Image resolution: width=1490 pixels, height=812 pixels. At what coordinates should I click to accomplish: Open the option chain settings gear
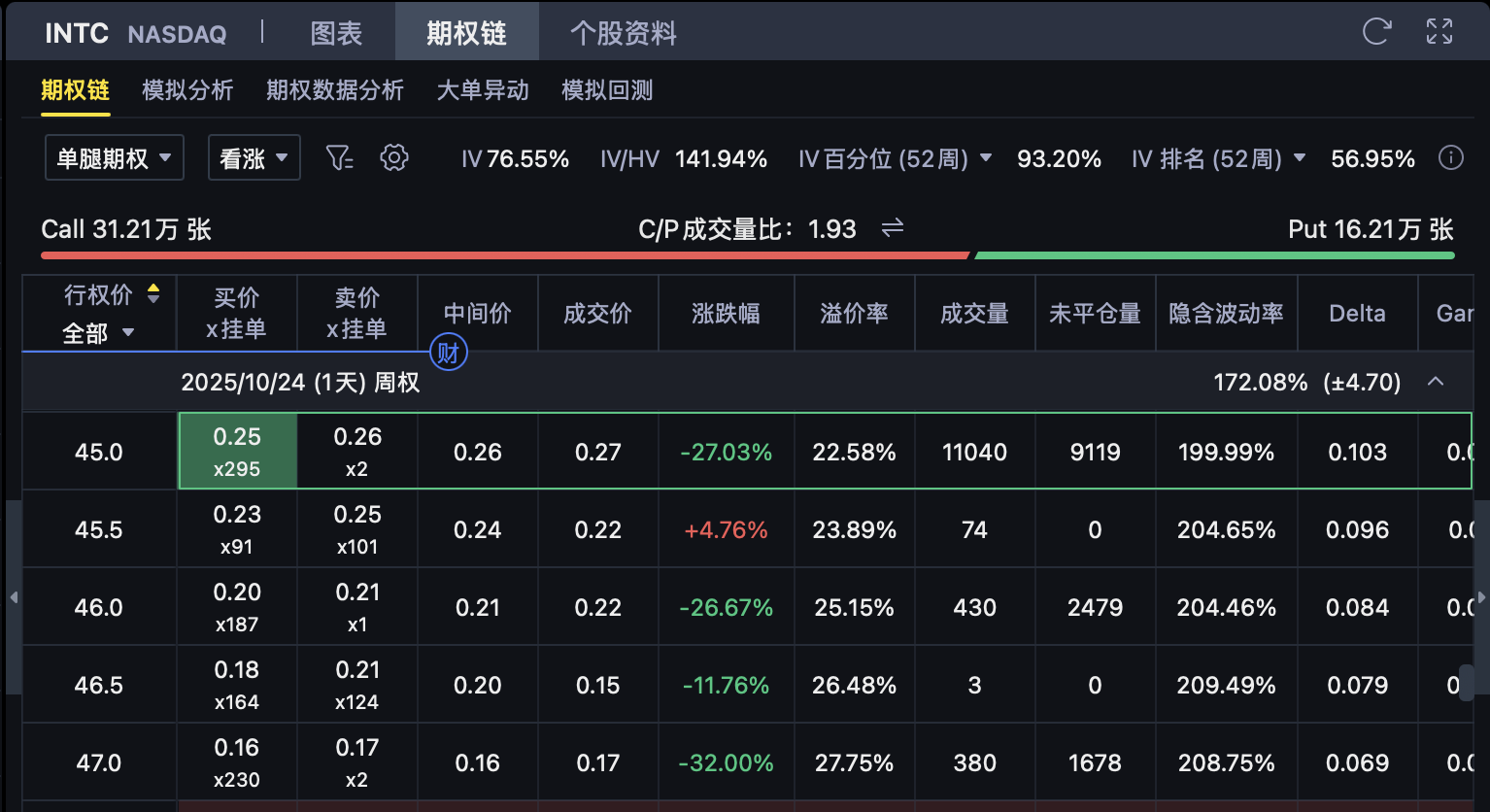point(393,157)
